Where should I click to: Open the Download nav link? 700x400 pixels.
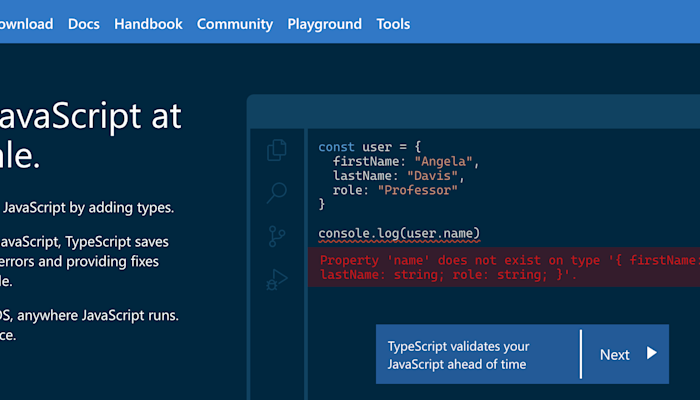(26, 24)
